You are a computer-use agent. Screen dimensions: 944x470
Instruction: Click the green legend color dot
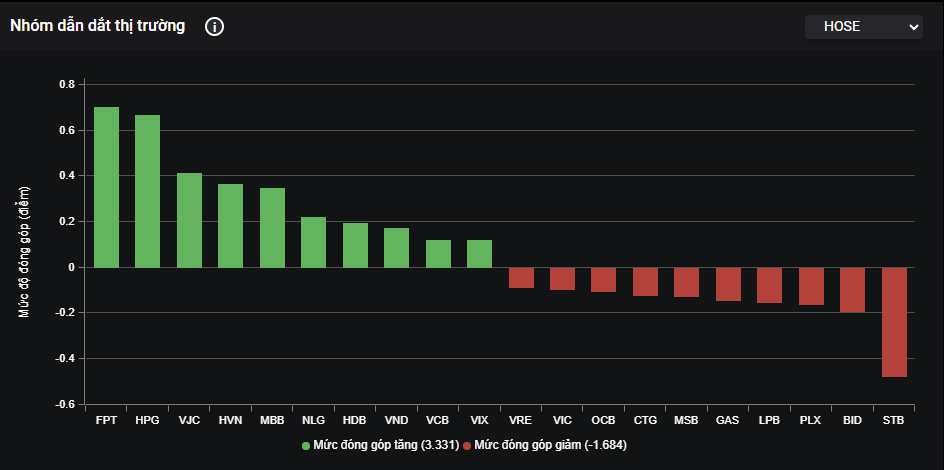(x=306, y=444)
